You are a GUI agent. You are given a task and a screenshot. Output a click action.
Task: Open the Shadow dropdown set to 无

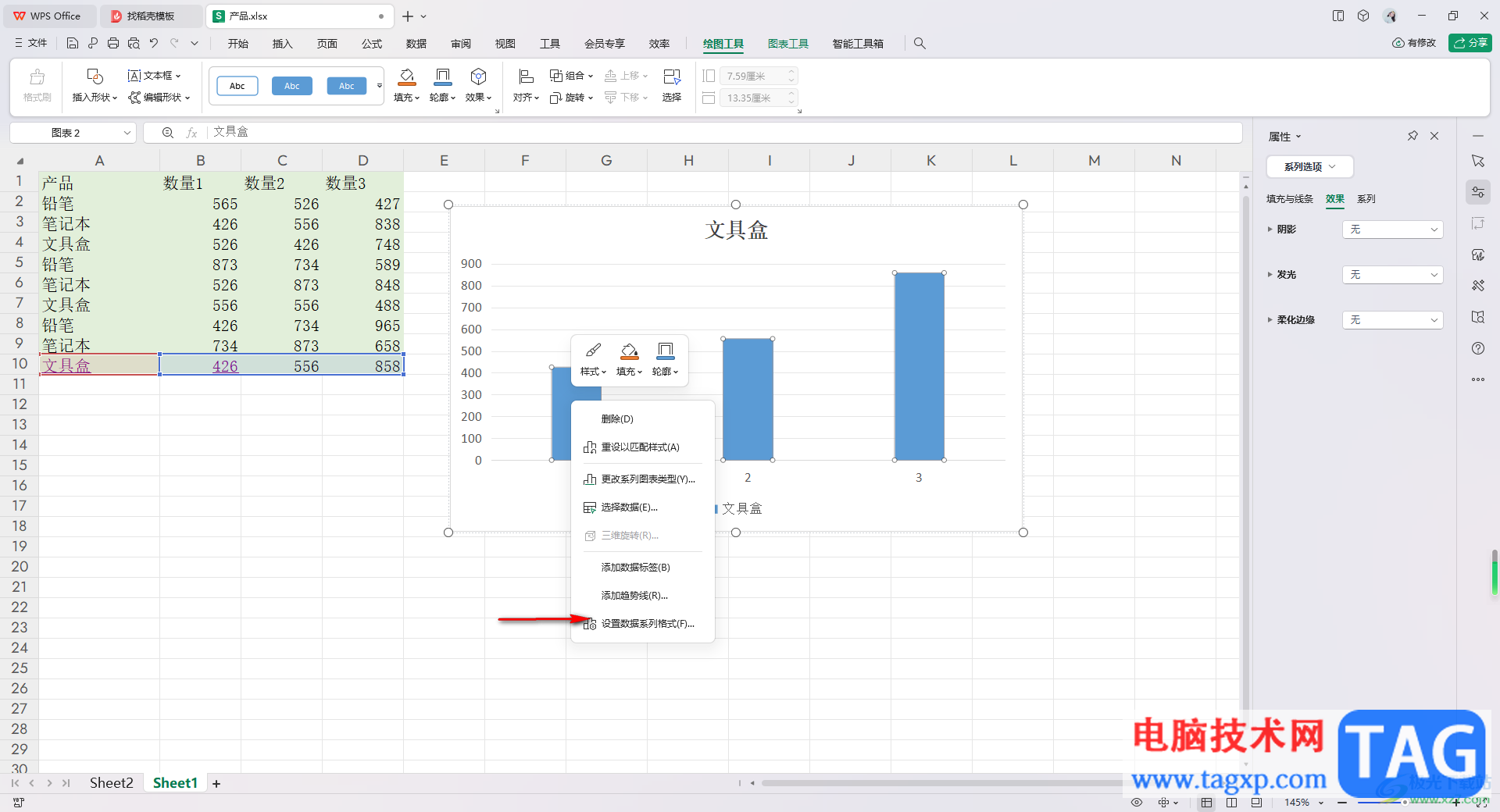click(x=1392, y=230)
